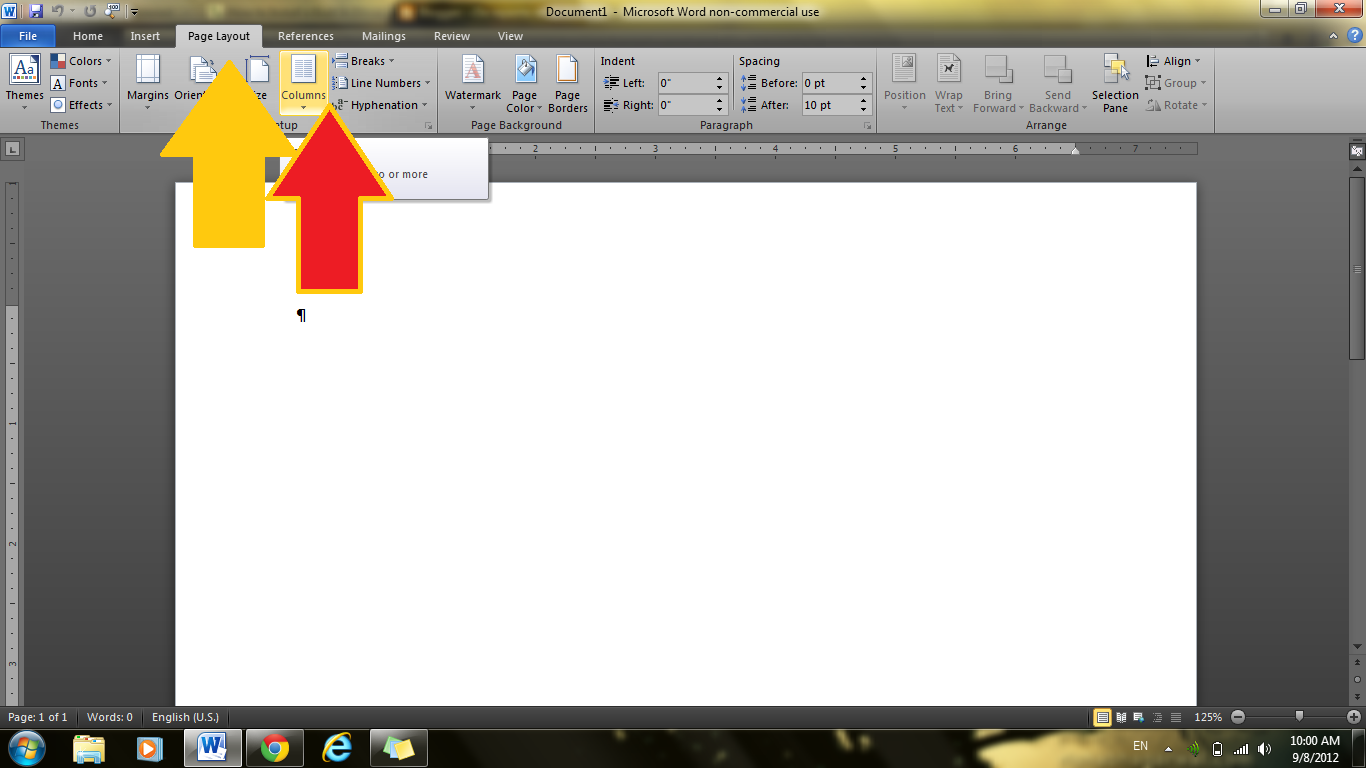This screenshot has height=768, width=1366.
Task: Open the File tab
Action: point(28,36)
